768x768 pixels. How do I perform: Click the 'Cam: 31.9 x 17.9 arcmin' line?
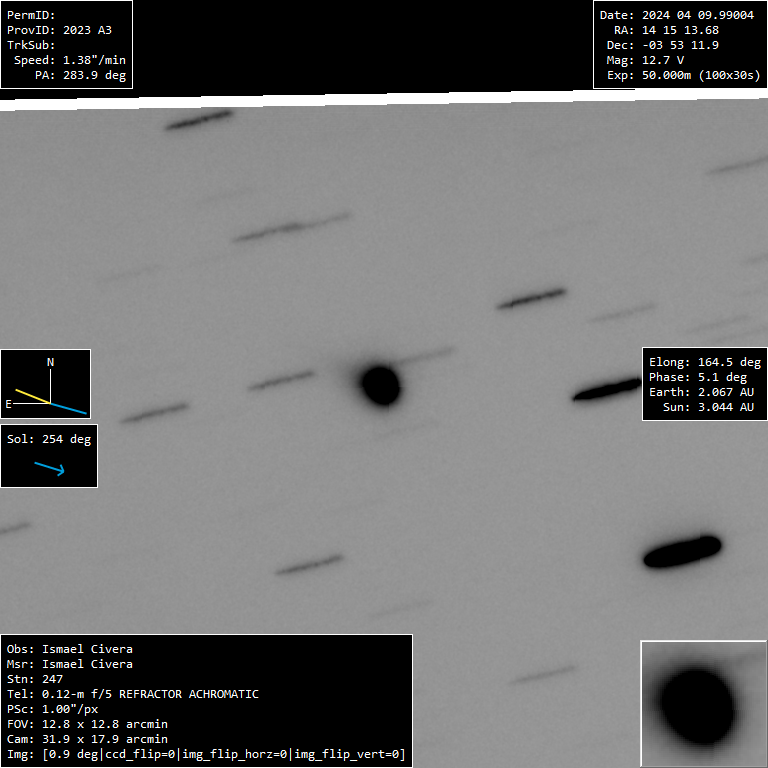point(87,739)
